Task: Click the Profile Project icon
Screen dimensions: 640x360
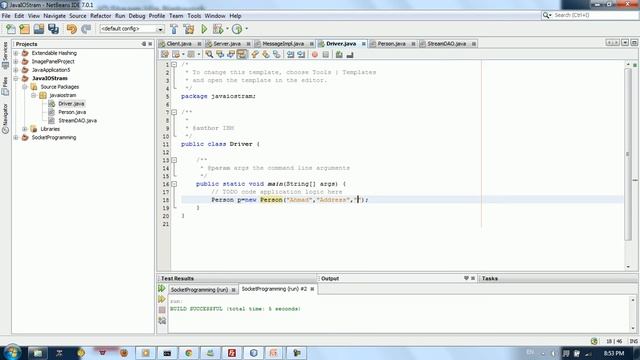Action: click(237, 29)
